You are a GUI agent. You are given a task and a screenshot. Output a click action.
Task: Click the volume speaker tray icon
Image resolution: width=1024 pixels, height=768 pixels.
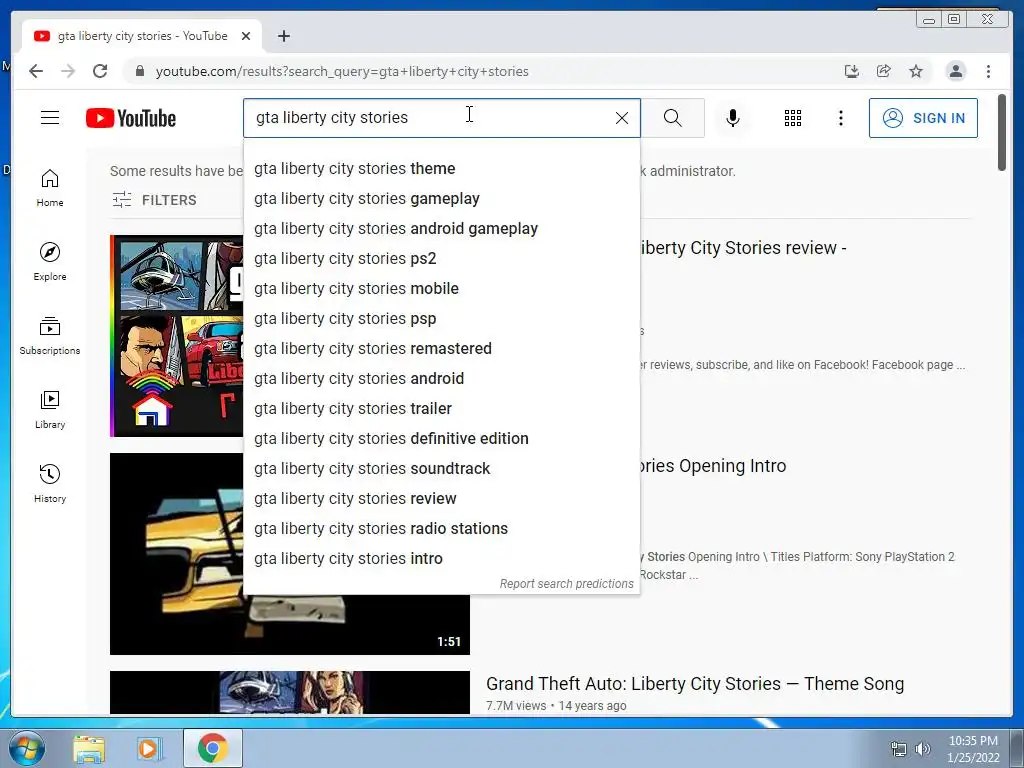pyautogui.click(x=922, y=749)
